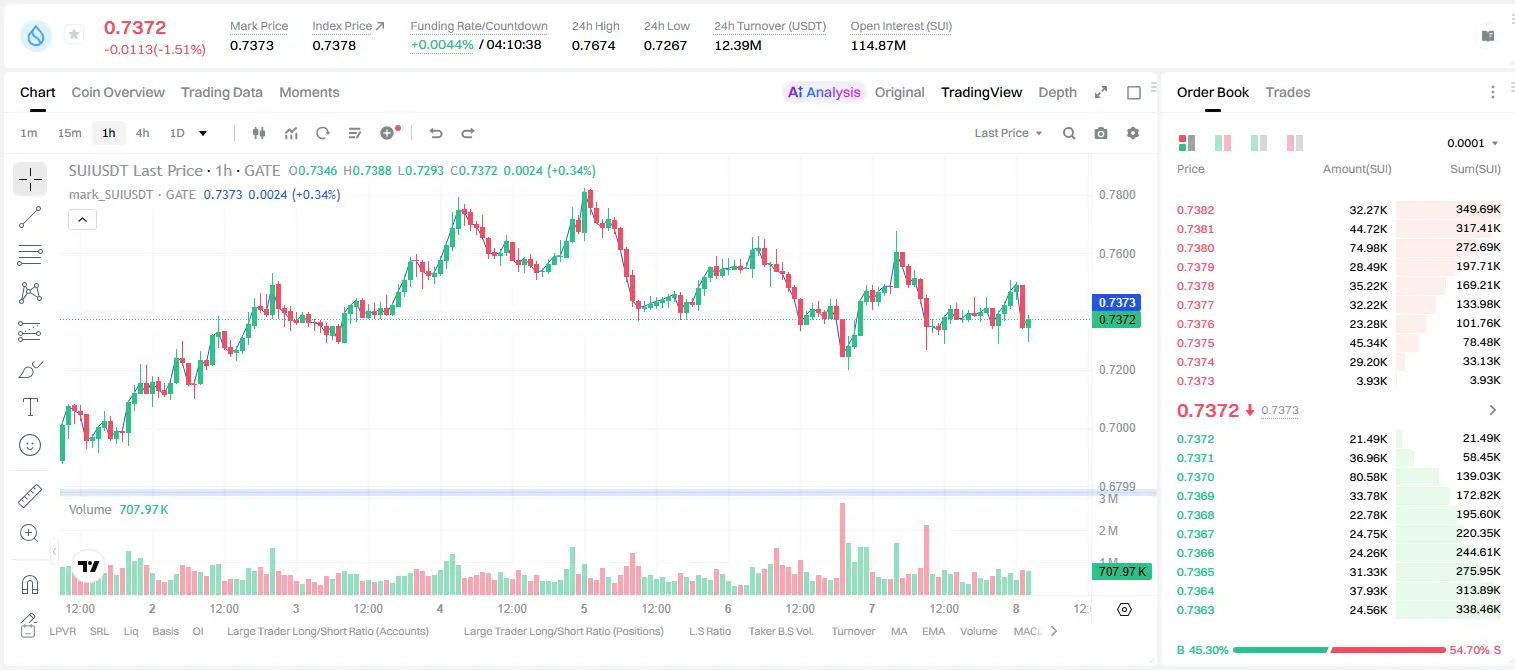
Task: Add SUI to favorites with star icon
Action: click(74, 35)
